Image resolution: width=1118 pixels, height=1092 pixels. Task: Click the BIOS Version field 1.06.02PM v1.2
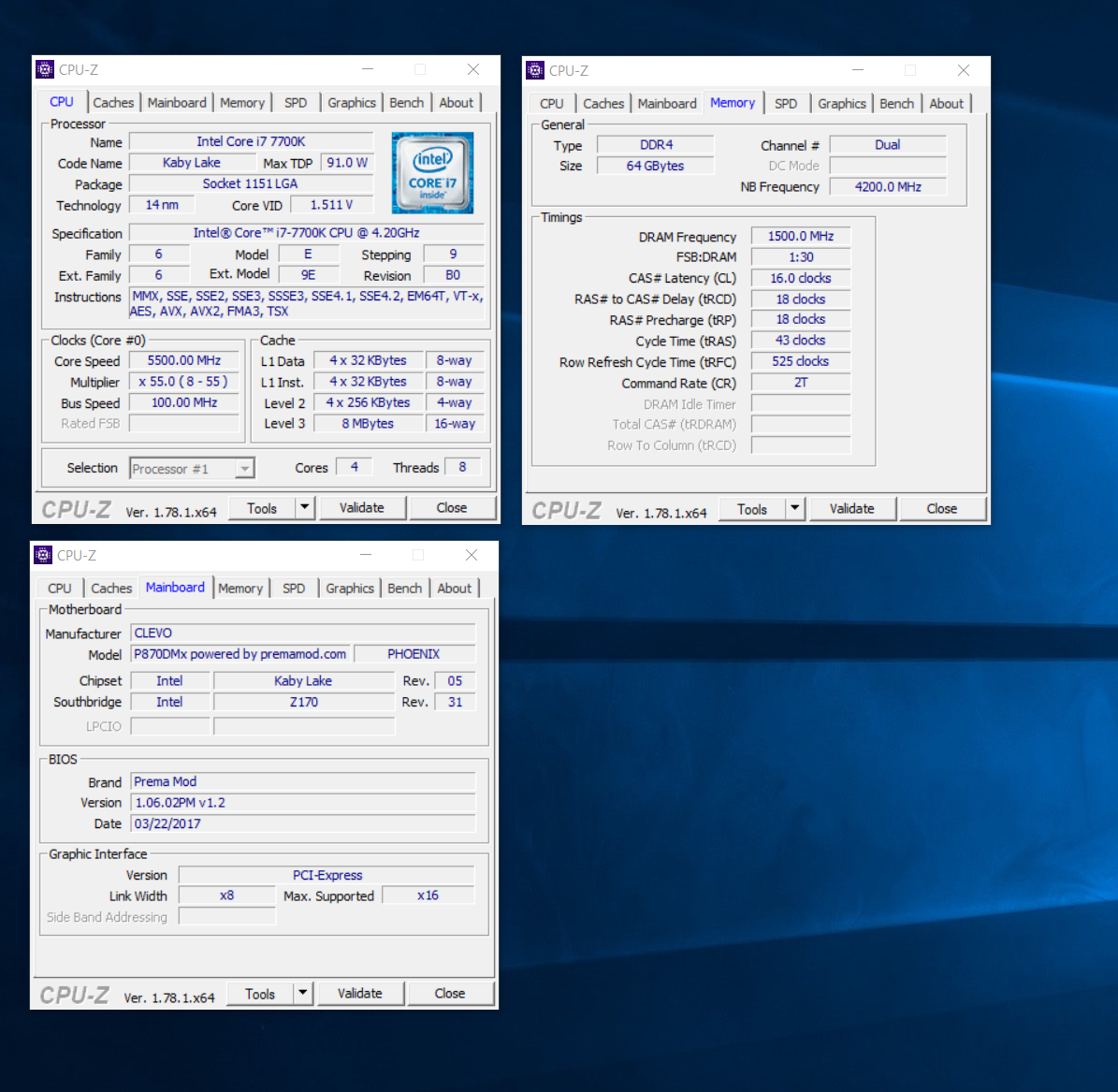click(x=303, y=803)
